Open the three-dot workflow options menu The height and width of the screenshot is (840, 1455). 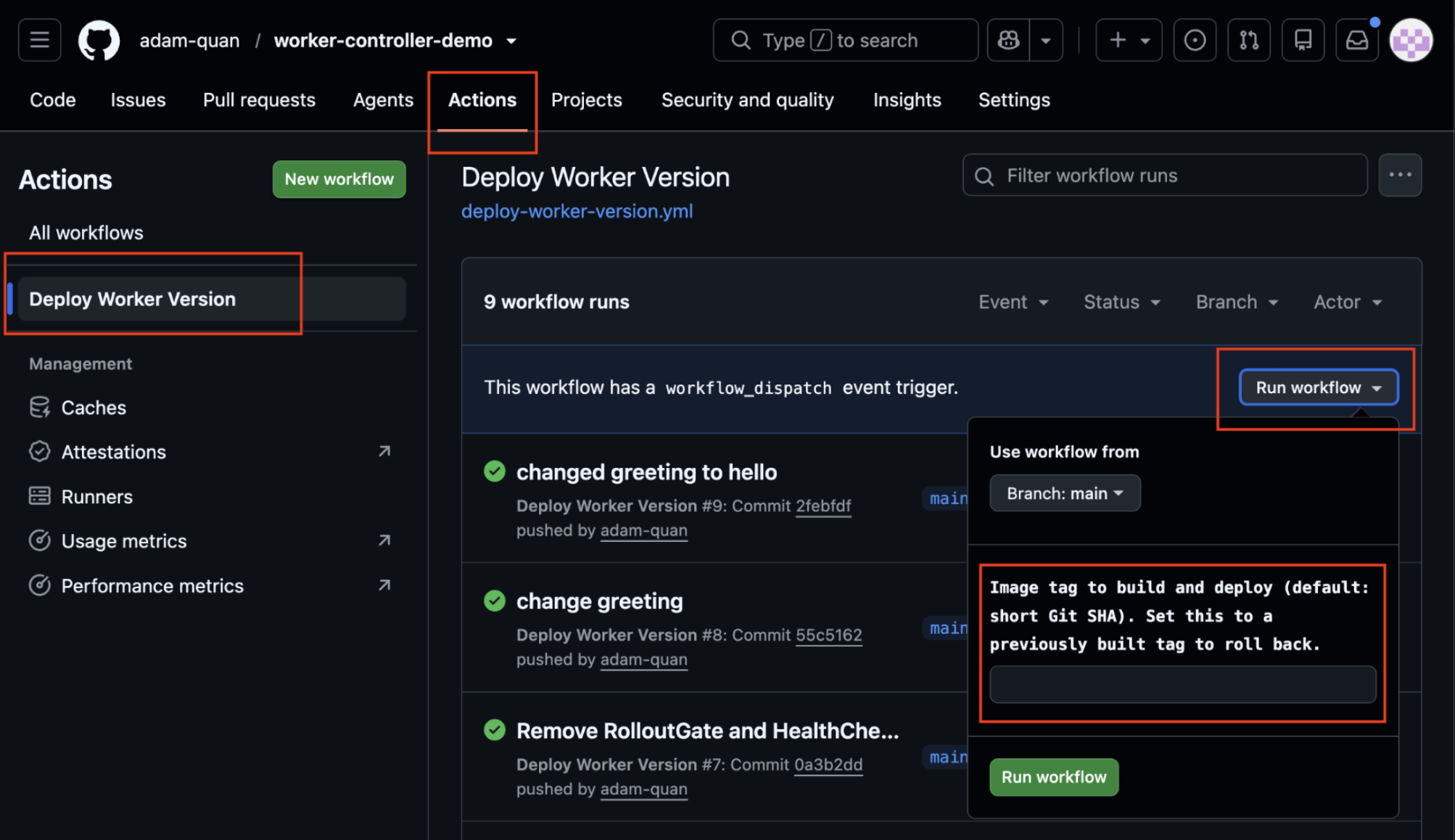click(x=1400, y=175)
